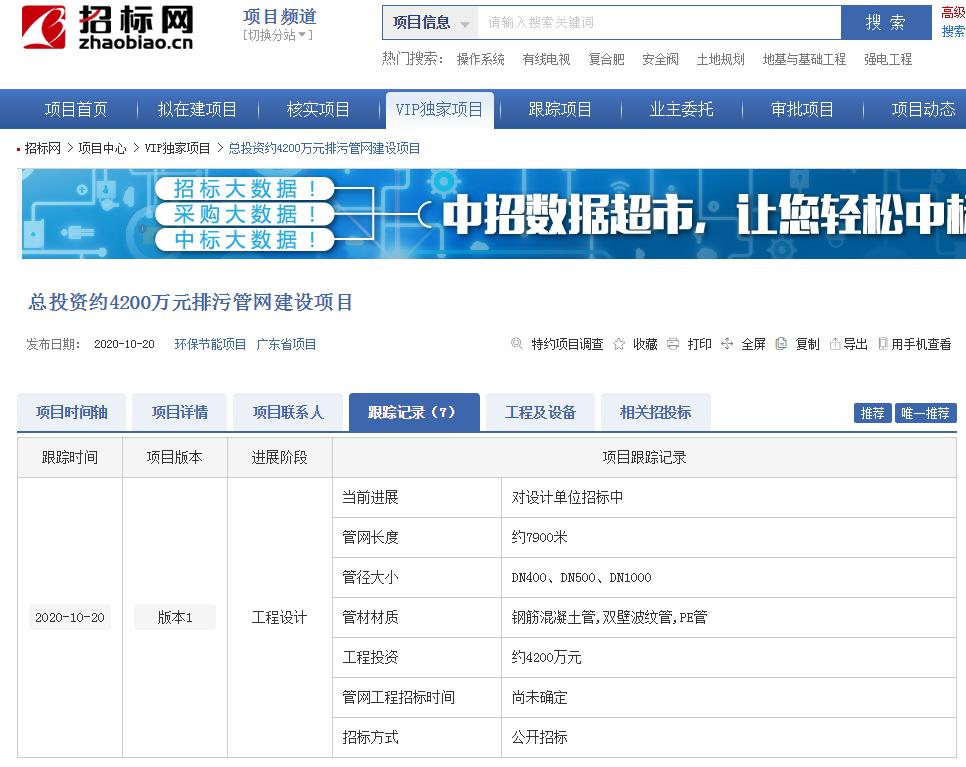Click value 对设计单位招标中
The width and height of the screenshot is (966, 767).
click(x=567, y=497)
